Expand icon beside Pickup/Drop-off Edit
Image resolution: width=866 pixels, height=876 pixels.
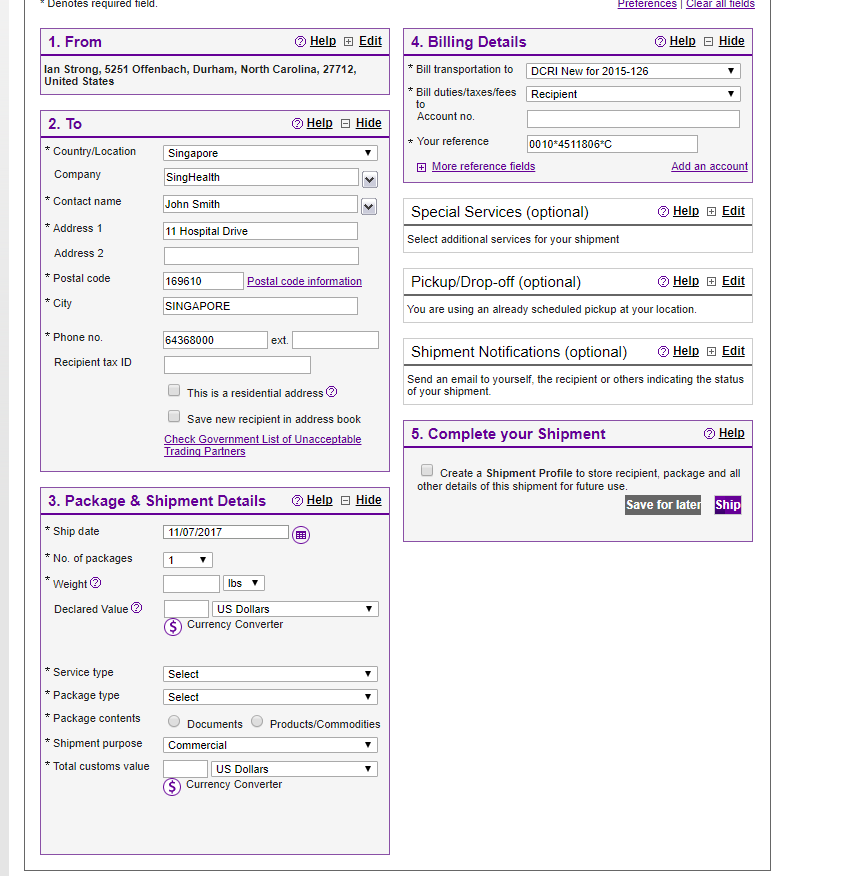point(711,282)
